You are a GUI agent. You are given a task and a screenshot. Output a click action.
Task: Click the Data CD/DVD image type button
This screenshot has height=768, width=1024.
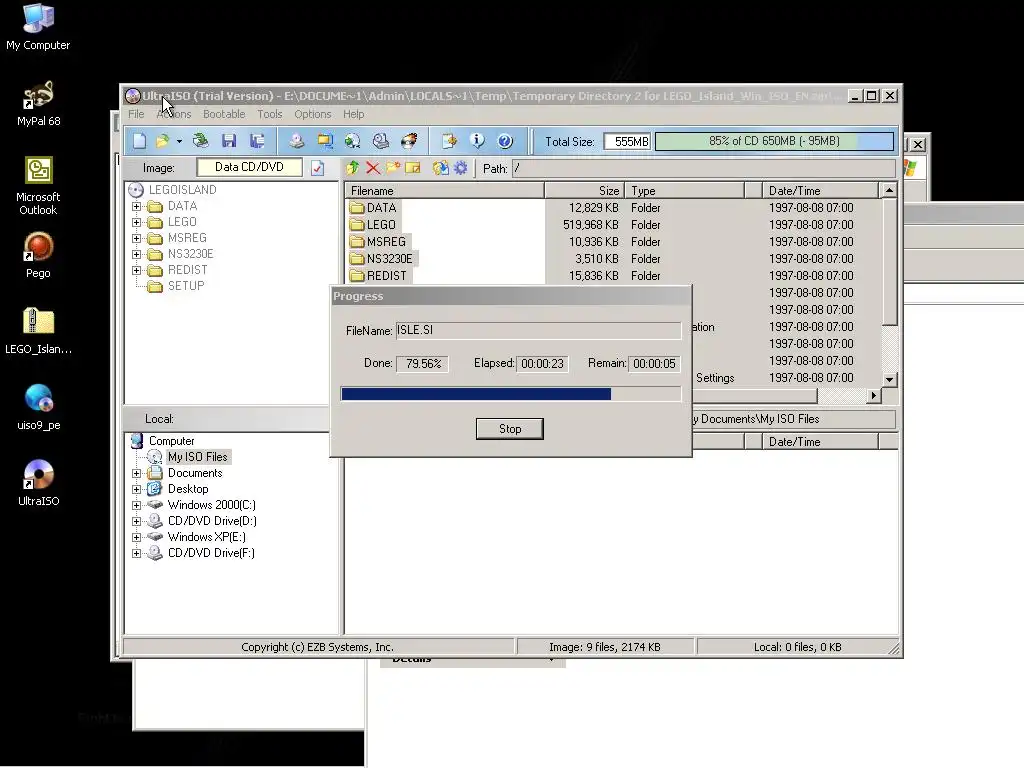pos(249,167)
